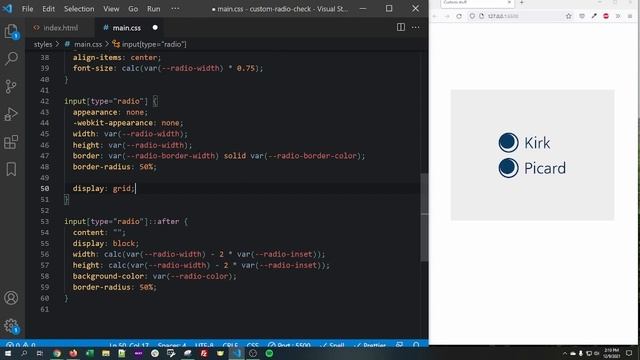This screenshot has width=640, height=360.
Task: Select the Picard radio button
Action: [508, 168]
